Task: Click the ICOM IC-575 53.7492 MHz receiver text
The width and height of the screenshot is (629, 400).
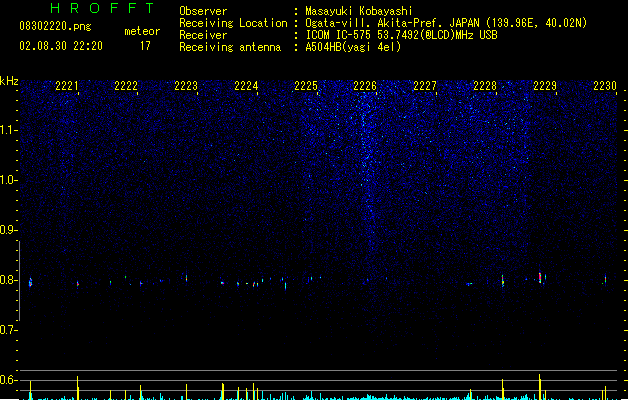Action: click(x=402, y=35)
